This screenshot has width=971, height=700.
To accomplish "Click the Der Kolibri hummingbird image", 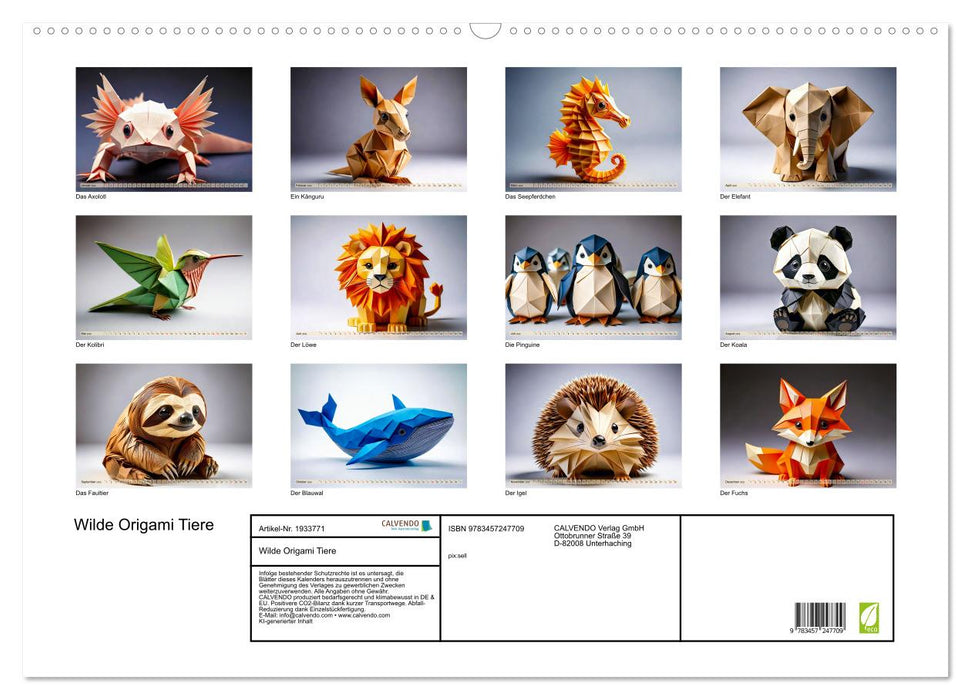I will (163, 278).
